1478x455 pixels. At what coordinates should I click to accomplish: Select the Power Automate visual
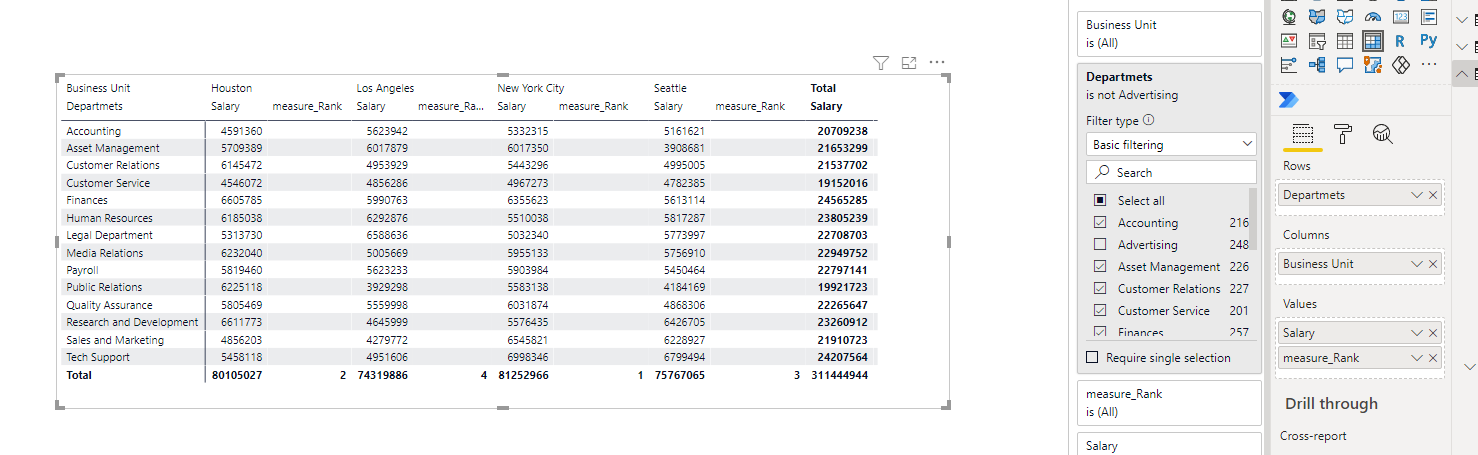(x=1289, y=99)
